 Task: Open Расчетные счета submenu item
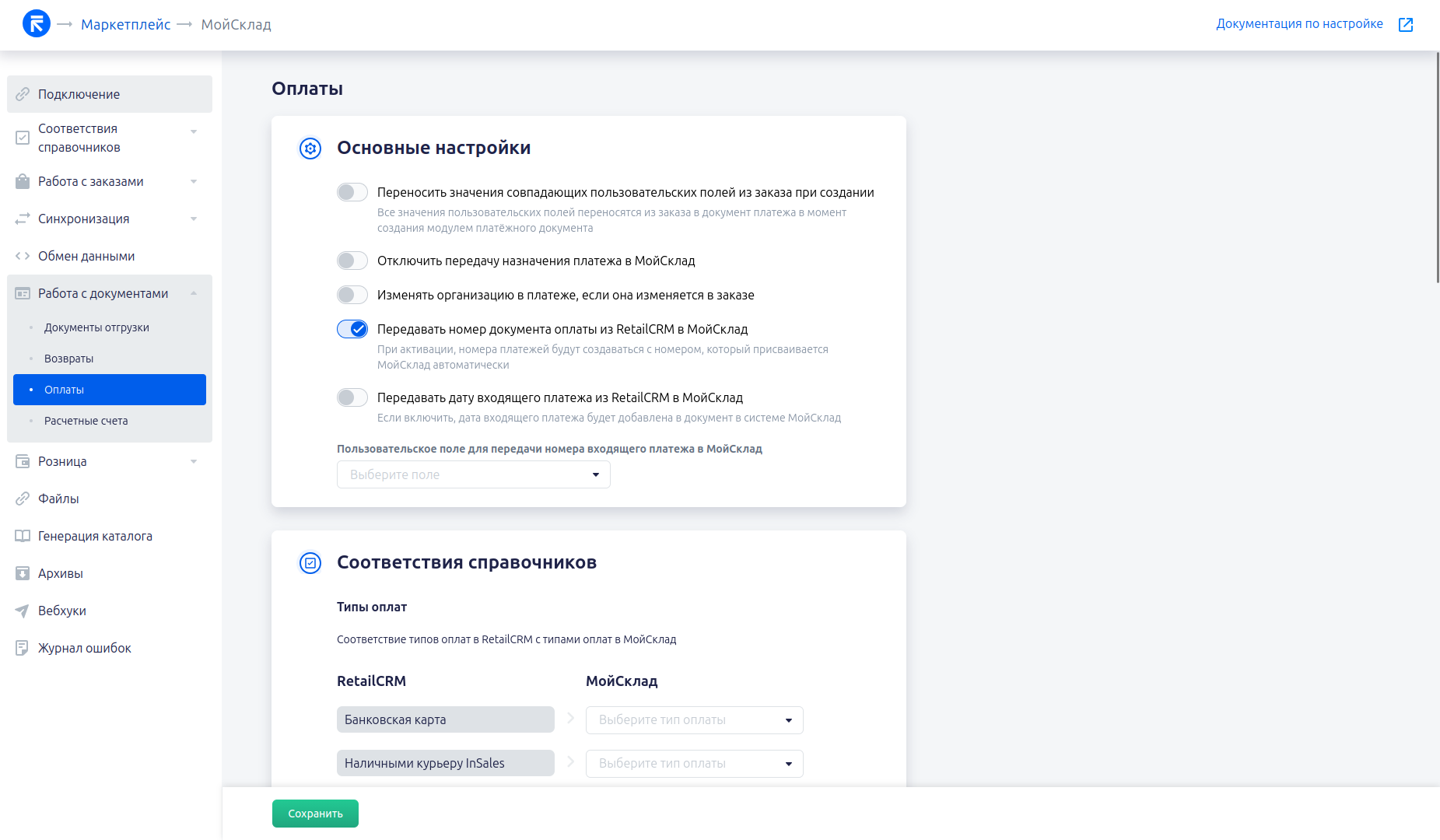[86, 421]
